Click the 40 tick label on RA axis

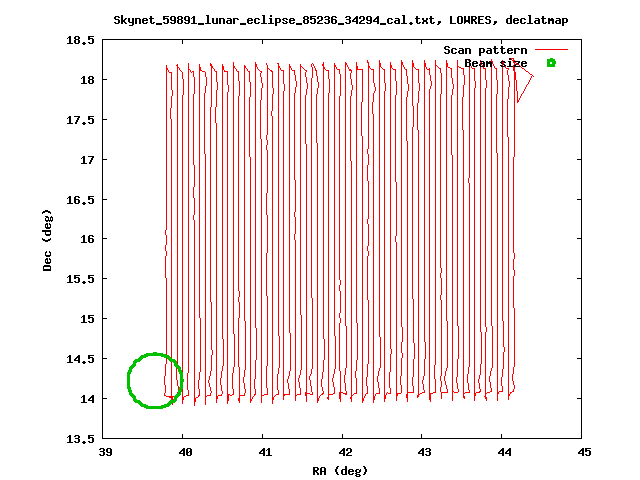[x=185, y=452]
